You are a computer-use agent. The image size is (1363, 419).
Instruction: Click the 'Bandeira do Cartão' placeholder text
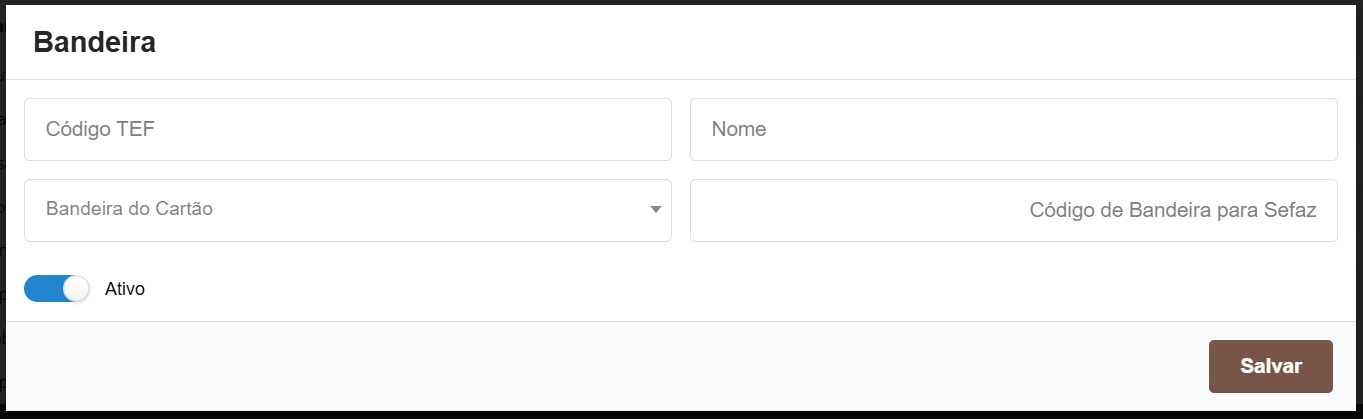click(129, 210)
